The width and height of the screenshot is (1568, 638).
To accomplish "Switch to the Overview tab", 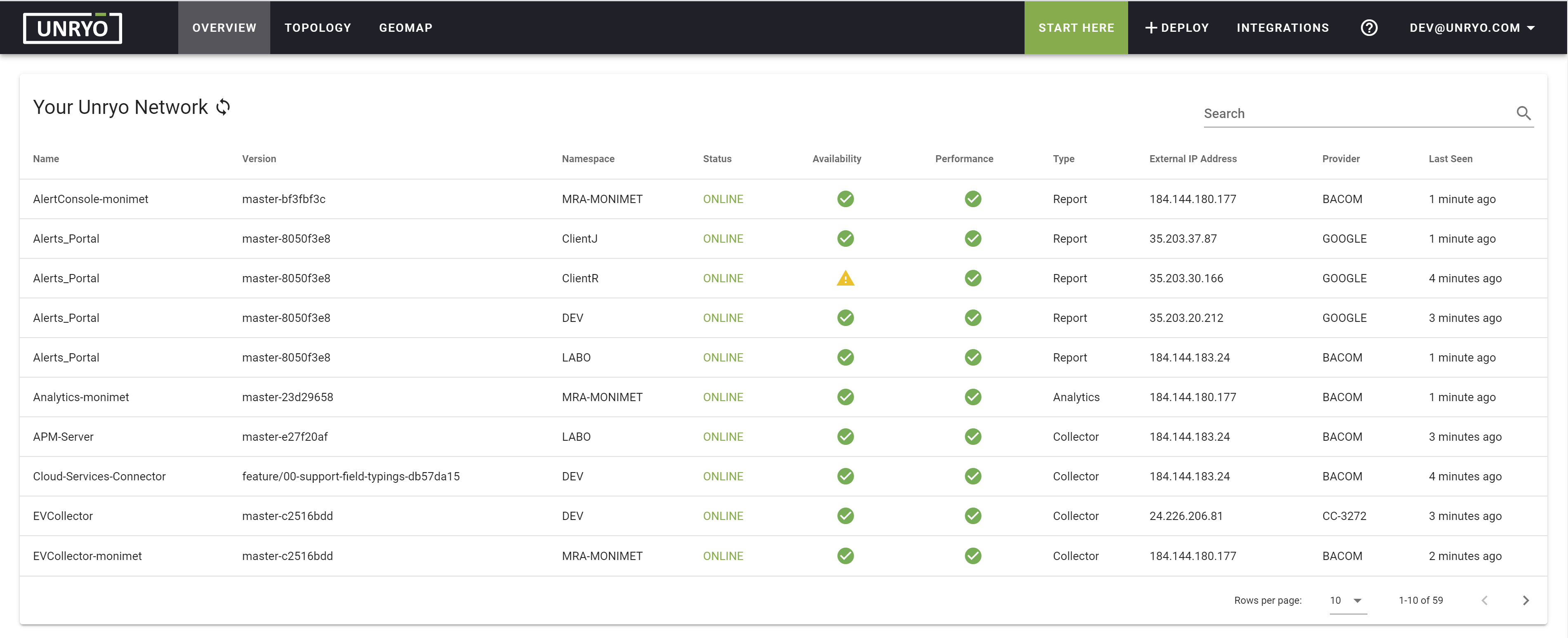I will click(224, 28).
